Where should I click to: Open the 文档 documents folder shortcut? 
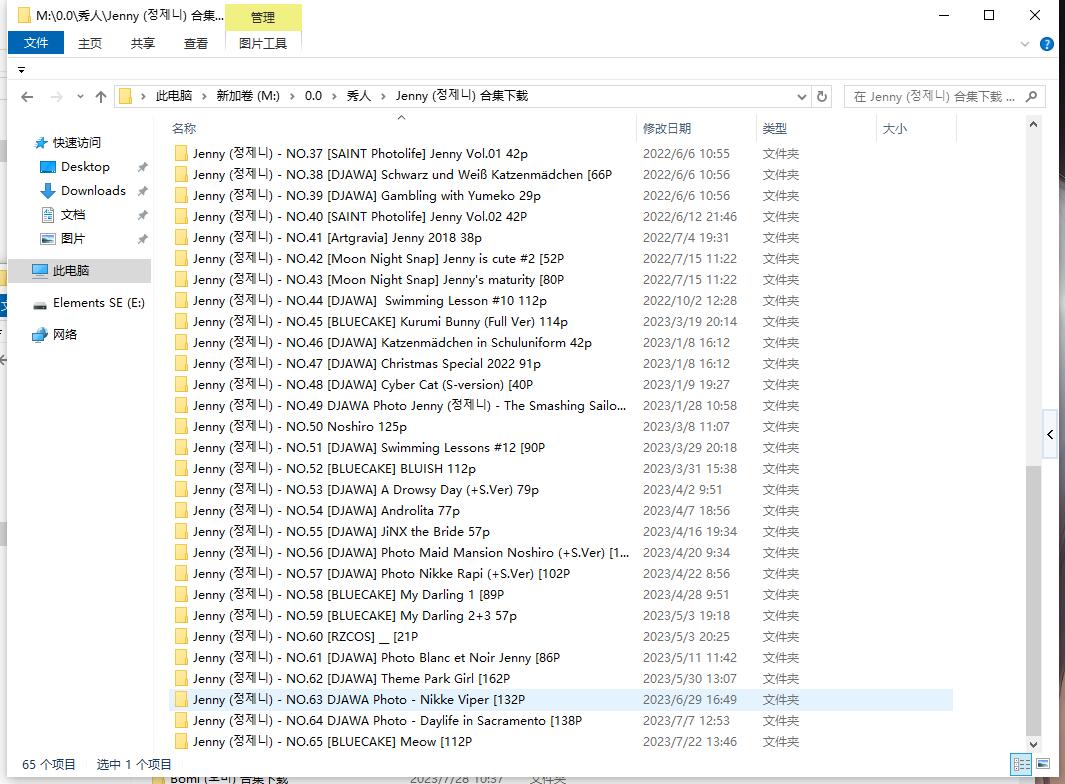click(x=73, y=215)
